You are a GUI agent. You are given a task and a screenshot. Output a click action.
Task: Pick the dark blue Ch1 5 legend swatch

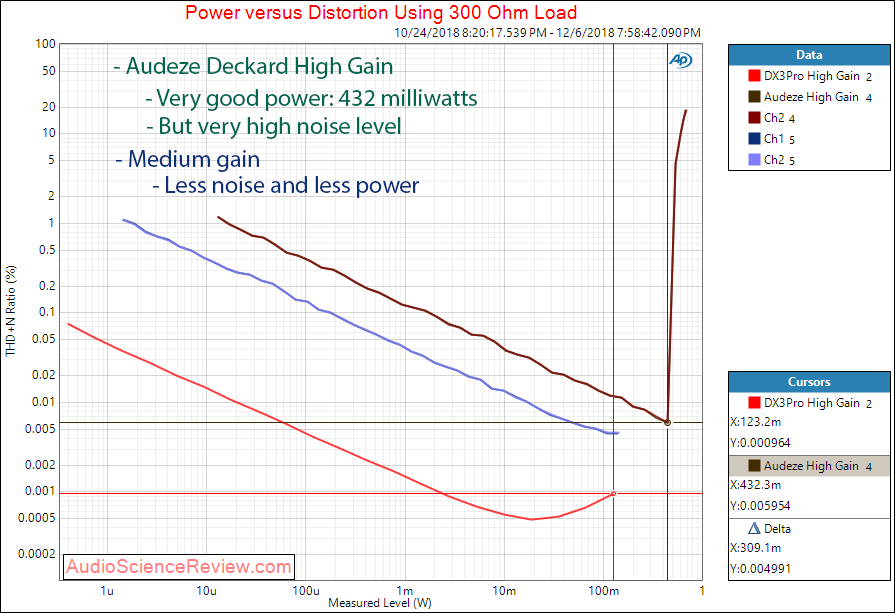coord(754,139)
